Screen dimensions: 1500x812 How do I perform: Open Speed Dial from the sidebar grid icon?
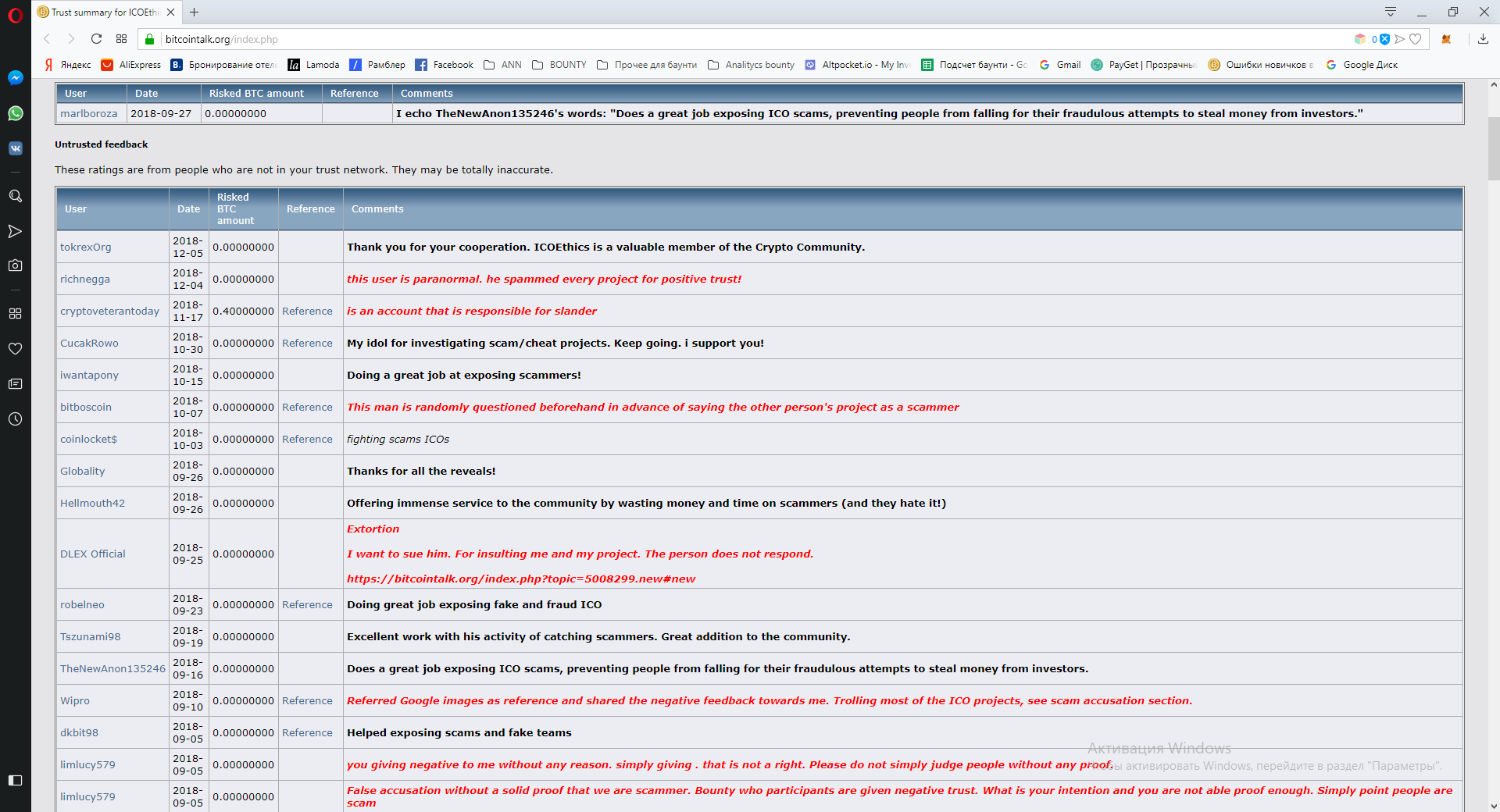click(15, 313)
